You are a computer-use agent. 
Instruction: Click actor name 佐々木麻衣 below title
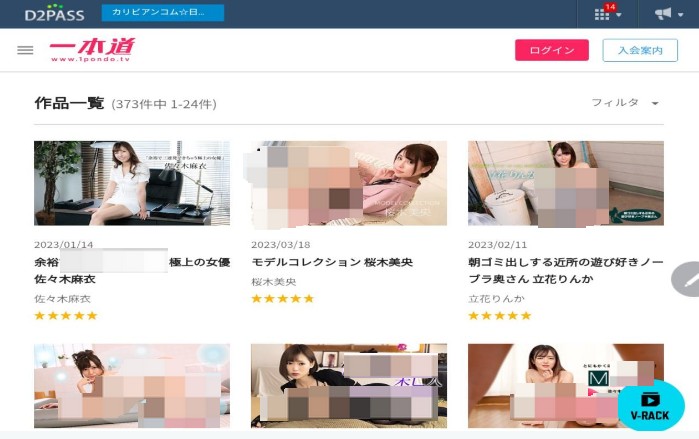pyautogui.click(x=62, y=299)
